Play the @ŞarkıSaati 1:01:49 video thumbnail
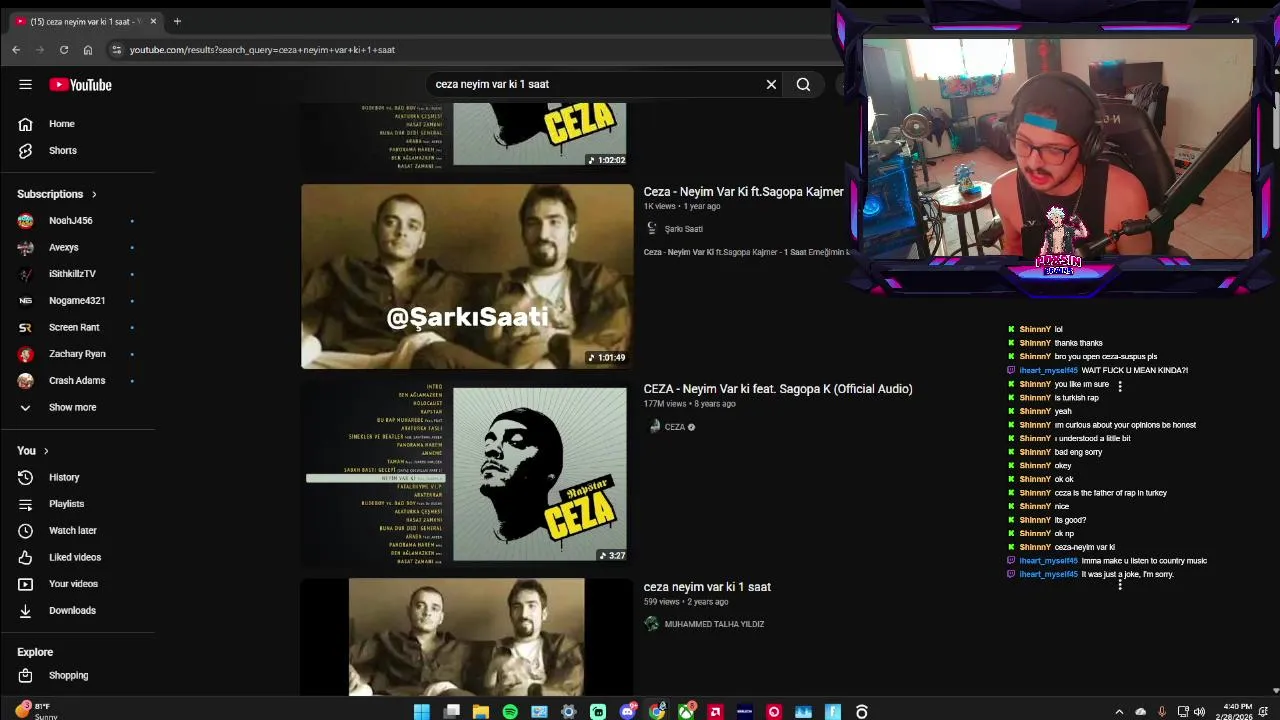1280x720 pixels. point(467,277)
